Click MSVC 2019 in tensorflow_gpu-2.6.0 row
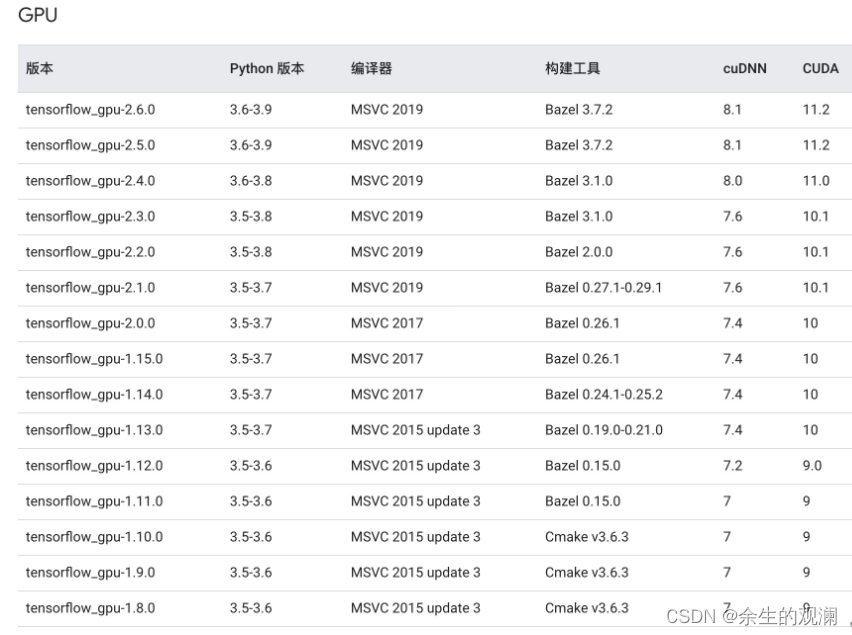The image size is (852, 635). pyautogui.click(x=387, y=110)
